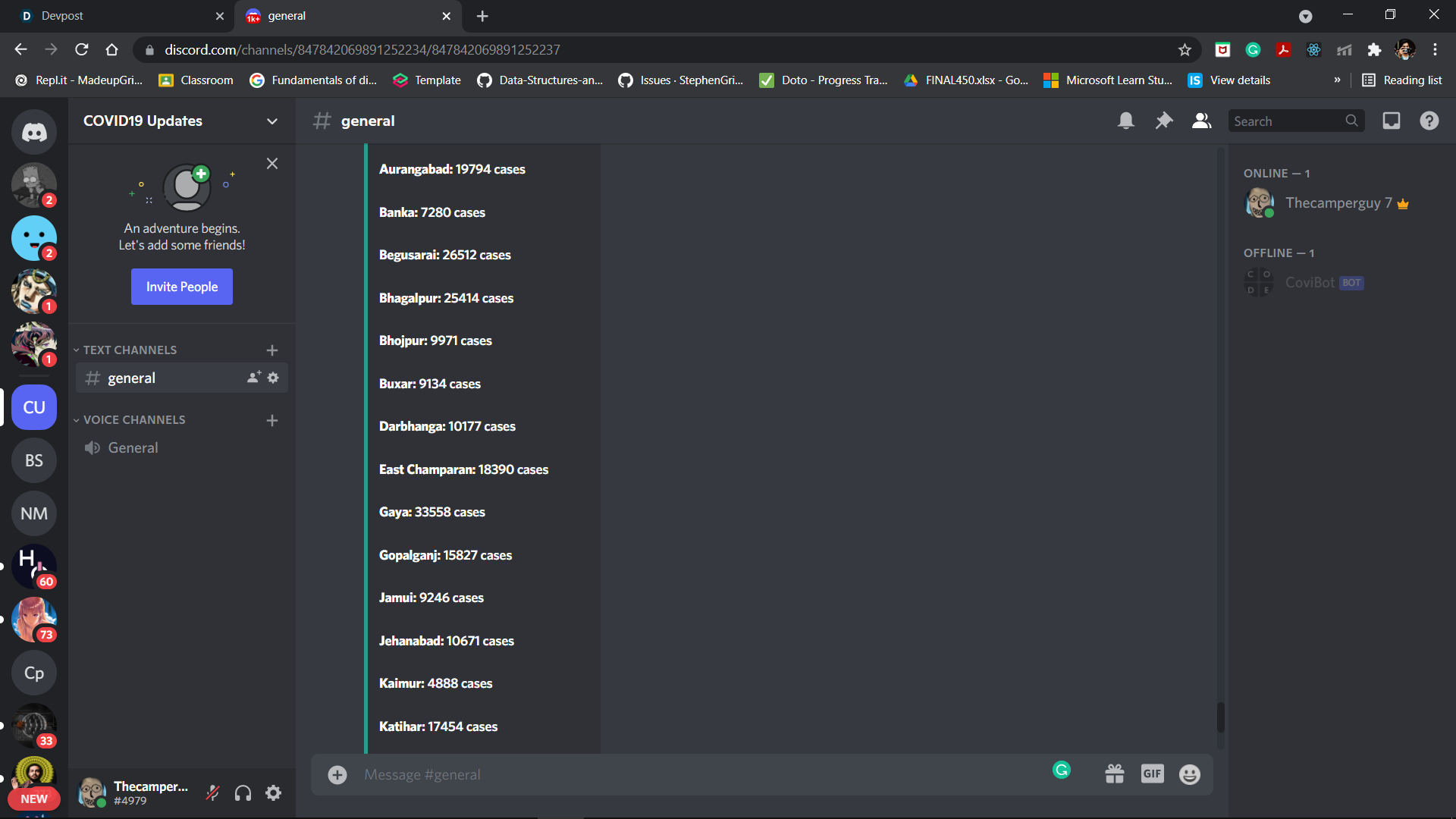
Task: Expand COVID19 Updates server dropdown
Action: [271, 121]
